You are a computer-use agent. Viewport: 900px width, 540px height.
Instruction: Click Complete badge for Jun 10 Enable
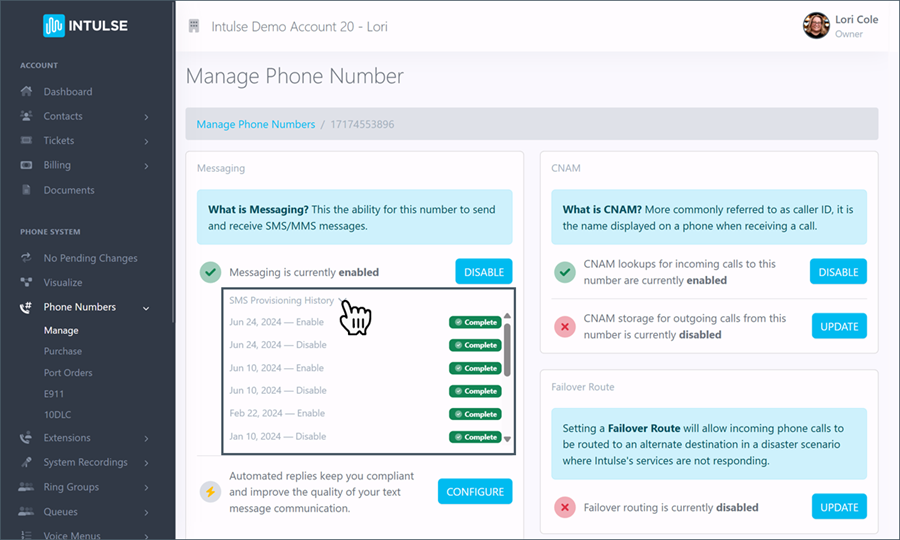pos(475,368)
